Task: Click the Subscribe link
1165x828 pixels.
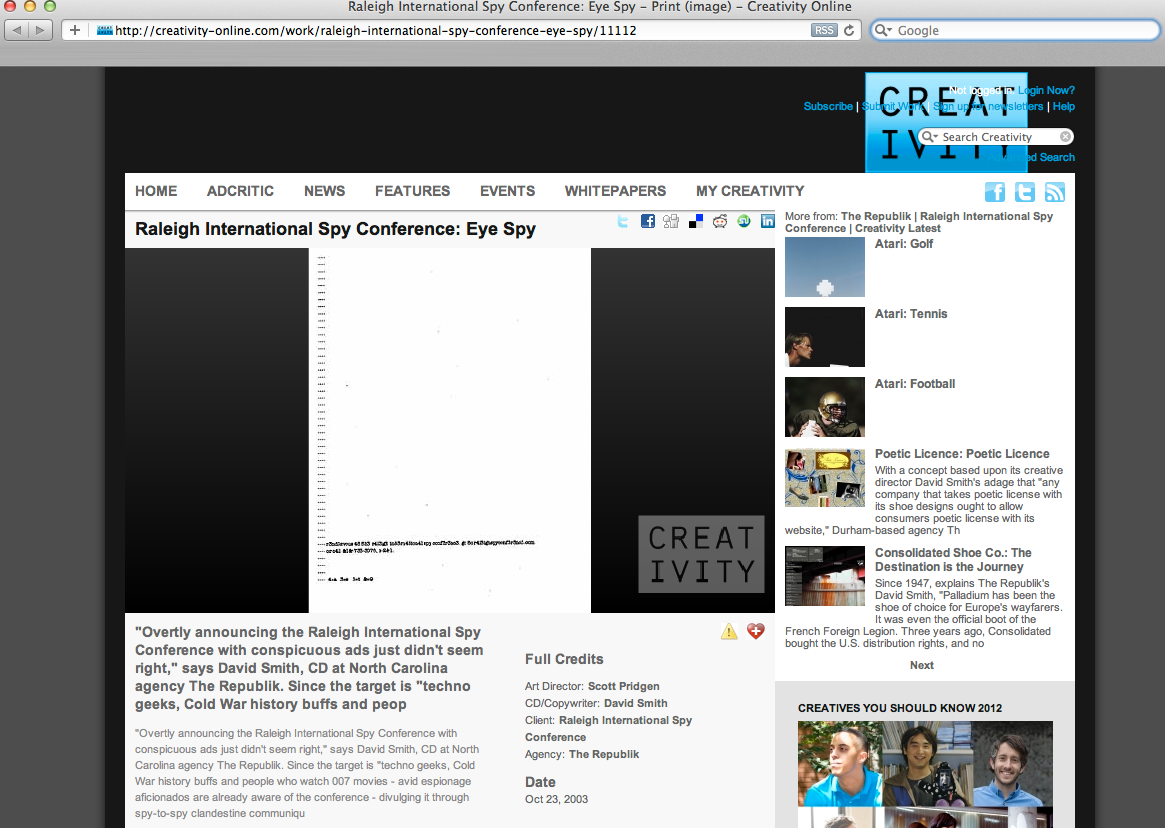Action: pyautogui.click(x=828, y=106)
